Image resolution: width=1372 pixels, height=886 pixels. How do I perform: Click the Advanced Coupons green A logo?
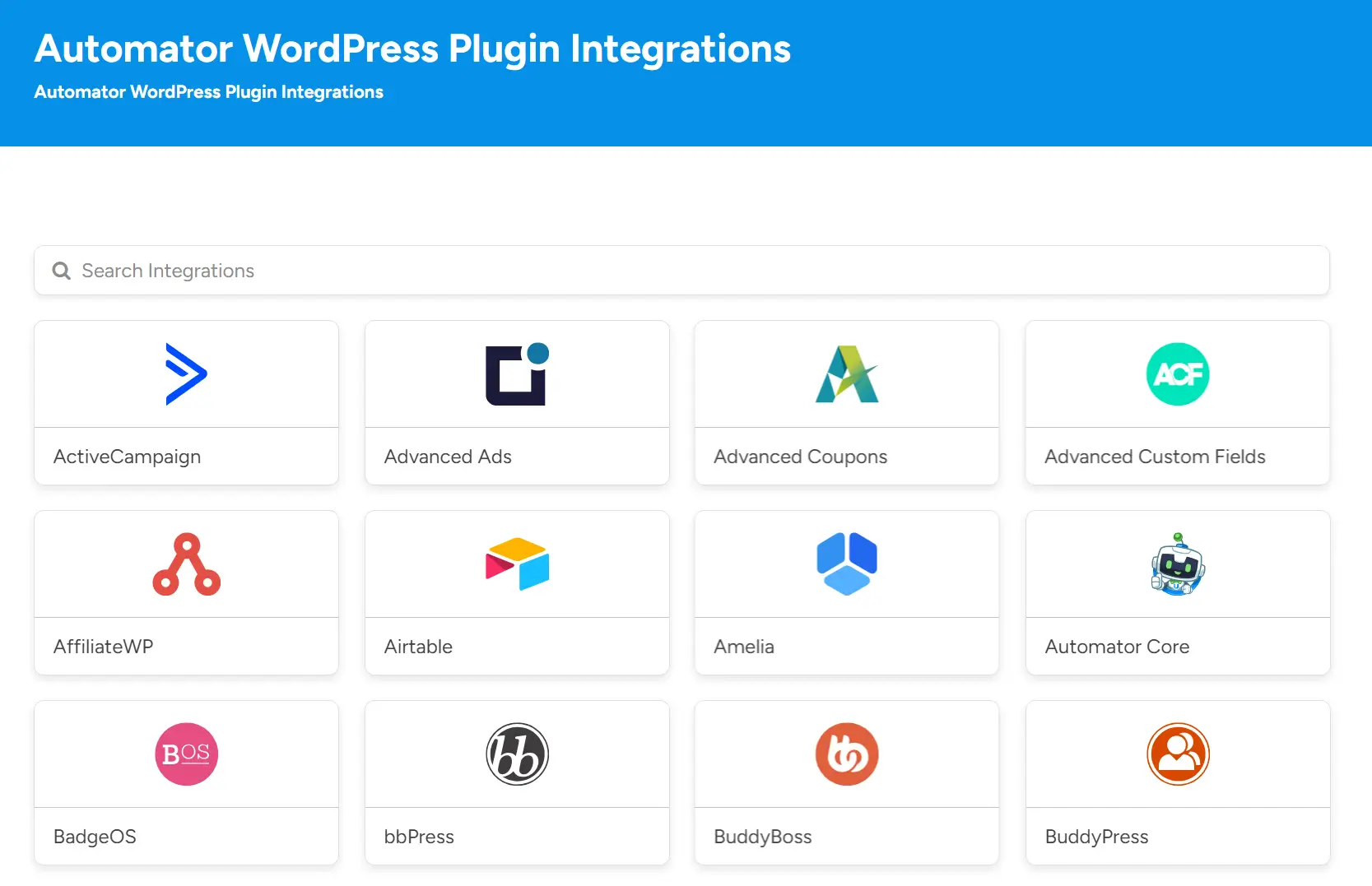pos(847,374)
